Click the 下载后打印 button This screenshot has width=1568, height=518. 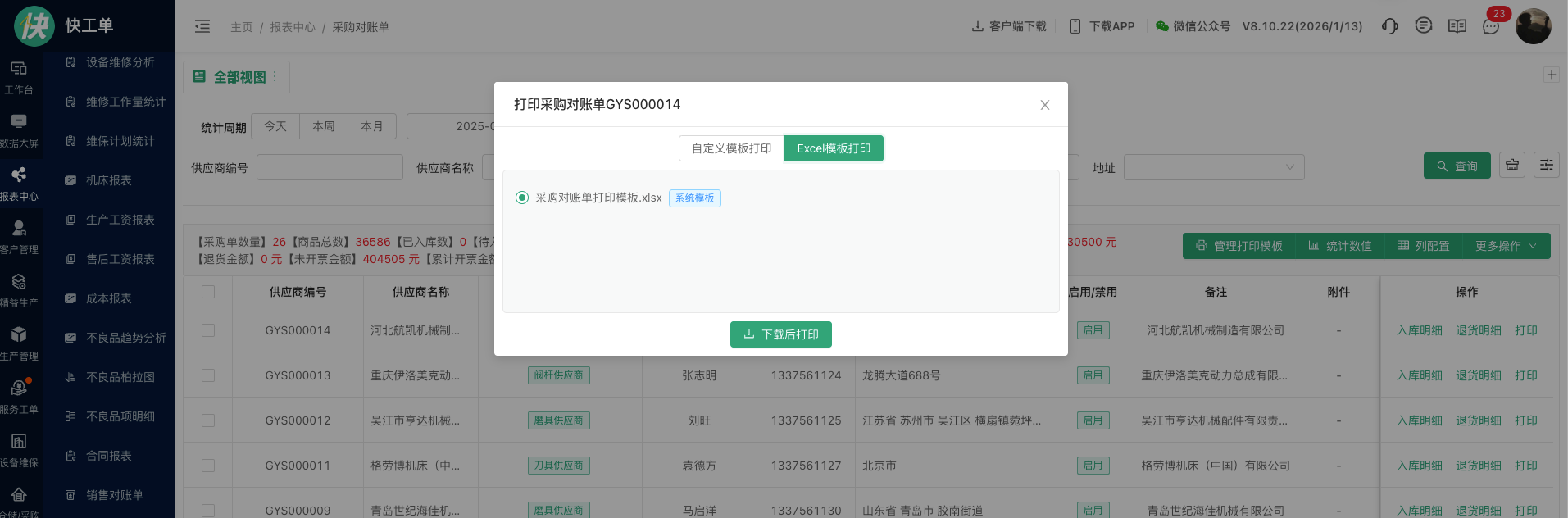(780, 334)
